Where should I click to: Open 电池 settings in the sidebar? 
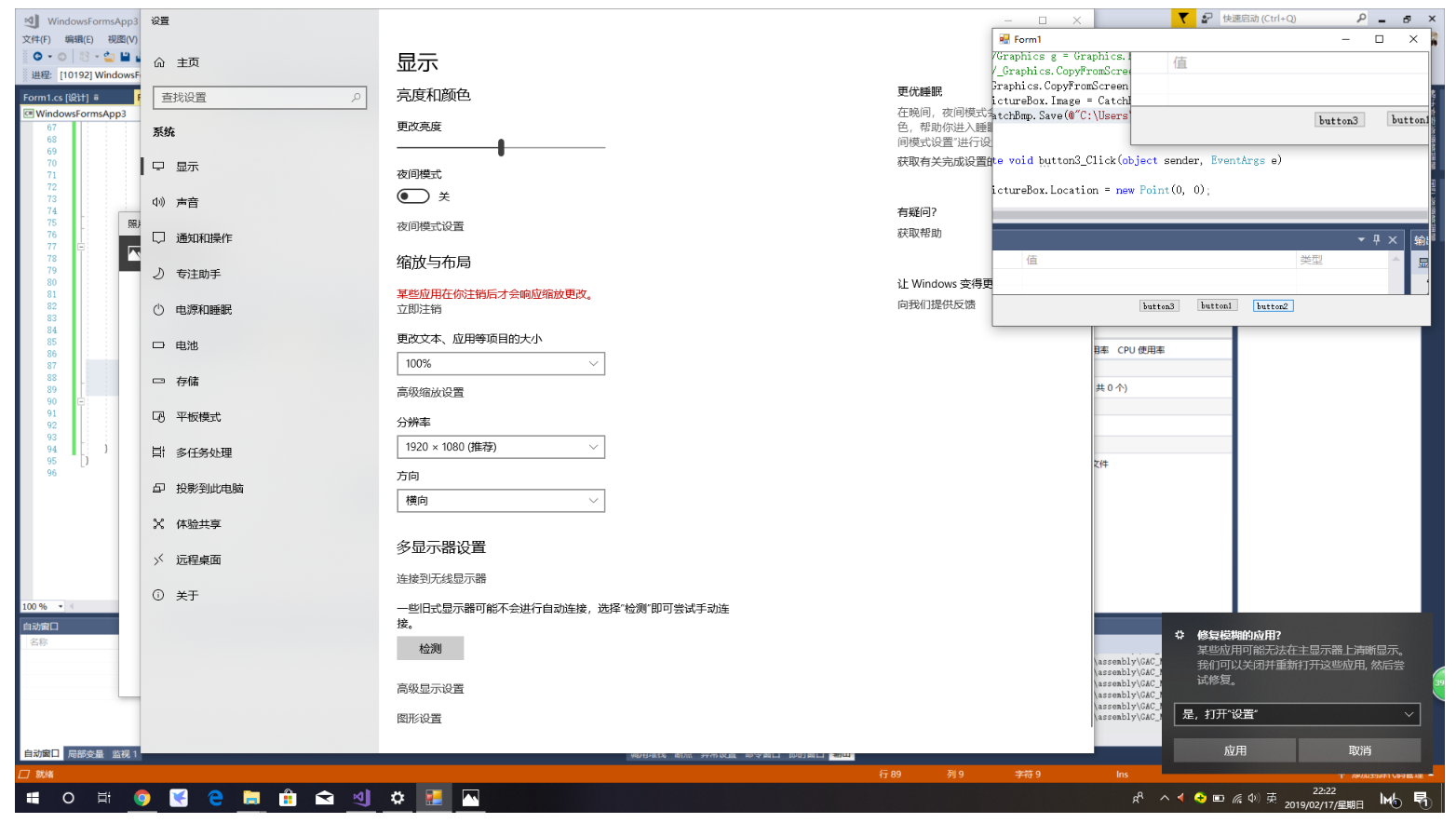(185, 345)
